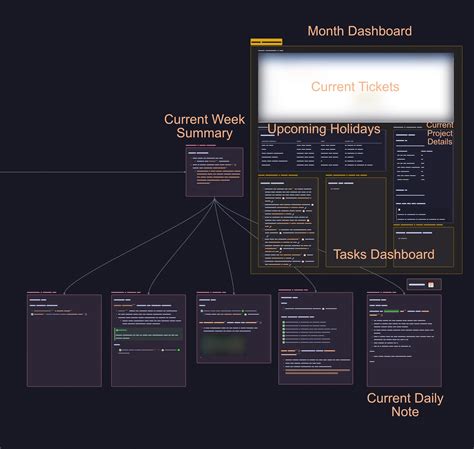Viewport: 474px width, 449px height.
Task: Open blurred image in the middle daily note
Action: coord(223,345)
